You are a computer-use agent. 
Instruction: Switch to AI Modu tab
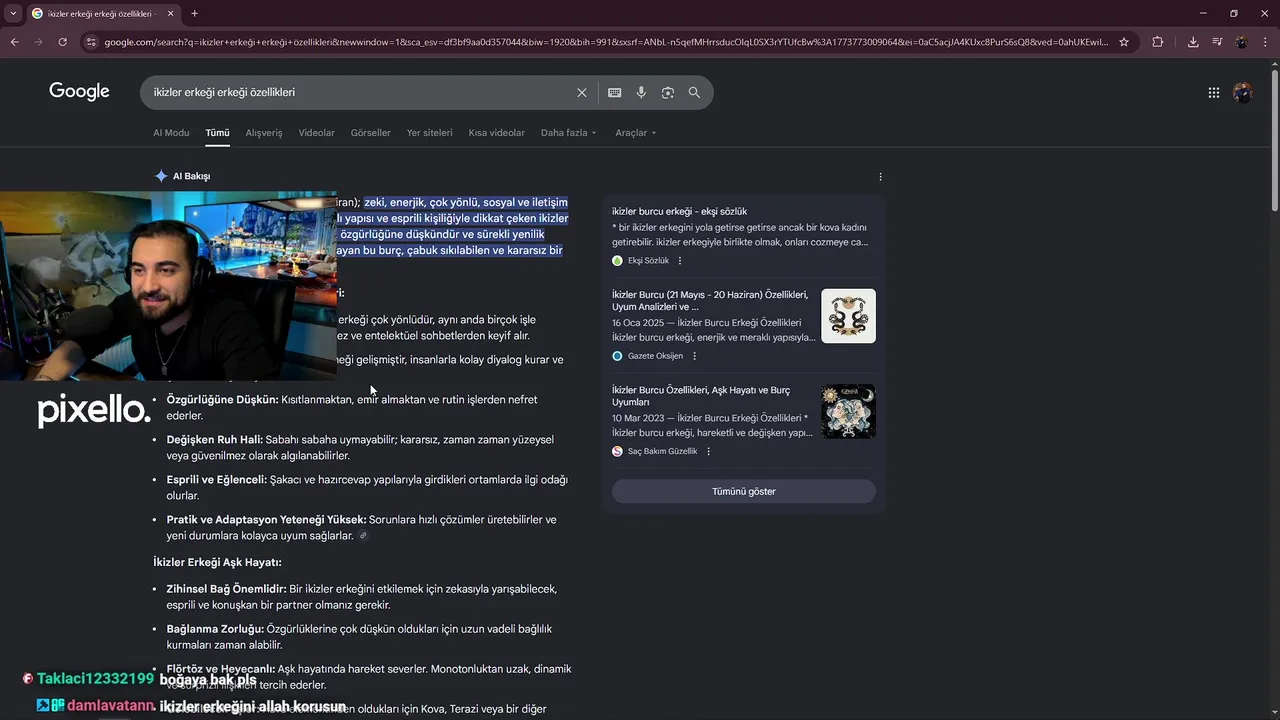point(171,133)
